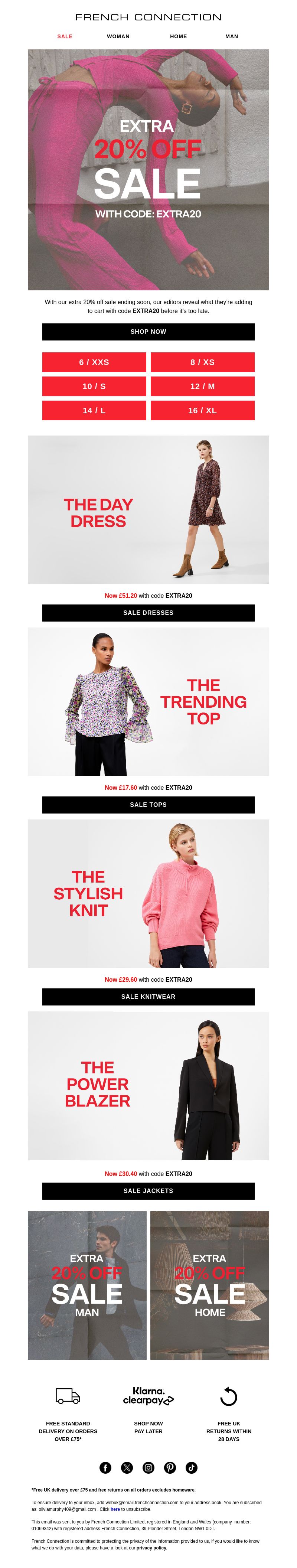
Task: Open the Instagram social icon
Action: click(x=148, y=1468)
